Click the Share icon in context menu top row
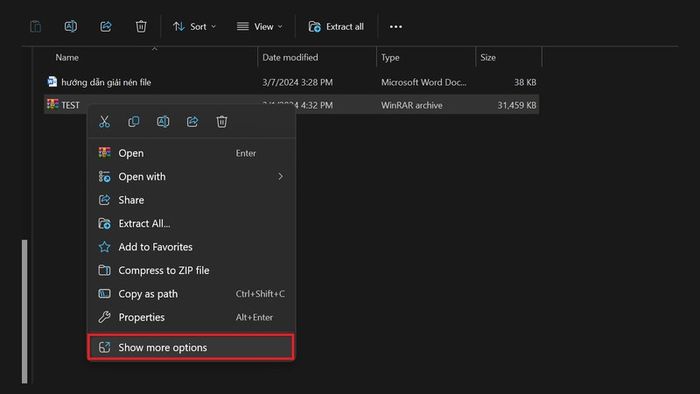This screenshot has height=394, width=700. click(x=192, y=121)
